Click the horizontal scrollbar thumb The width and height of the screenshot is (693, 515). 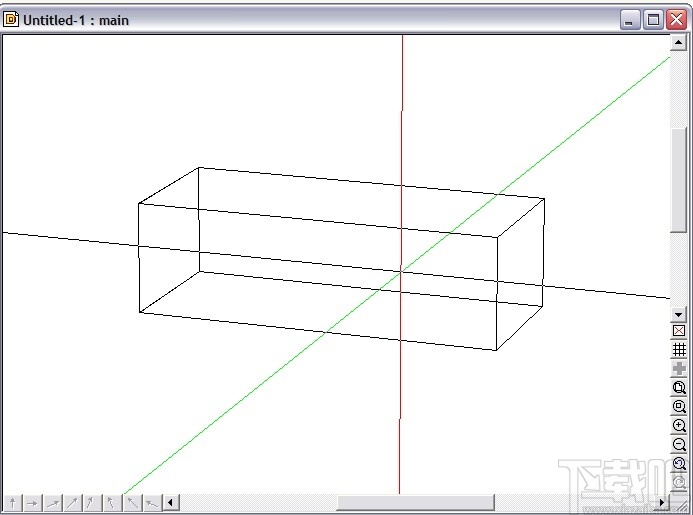(x=415, y=503)
